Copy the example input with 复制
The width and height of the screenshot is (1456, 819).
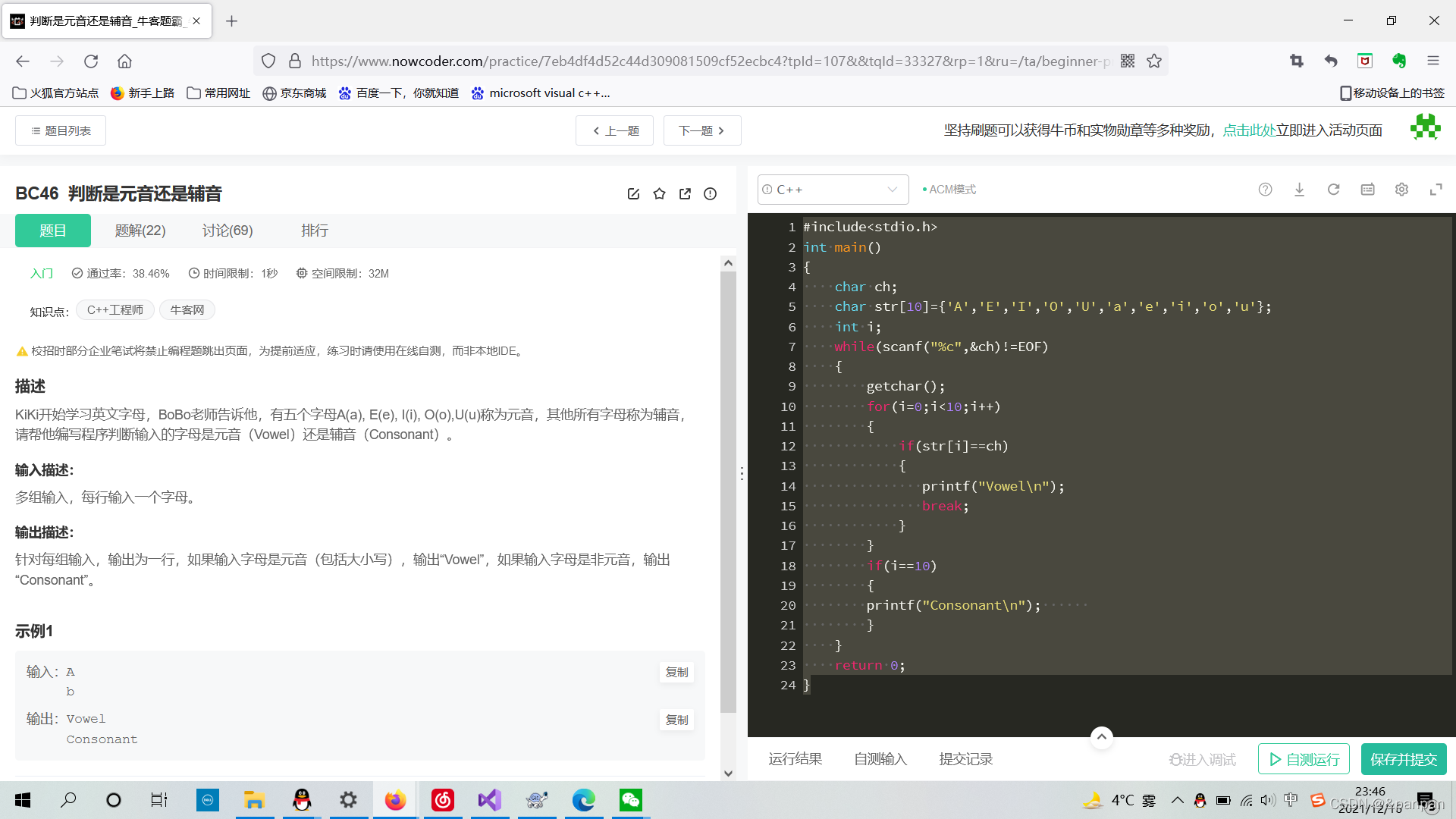pos(676,673)
